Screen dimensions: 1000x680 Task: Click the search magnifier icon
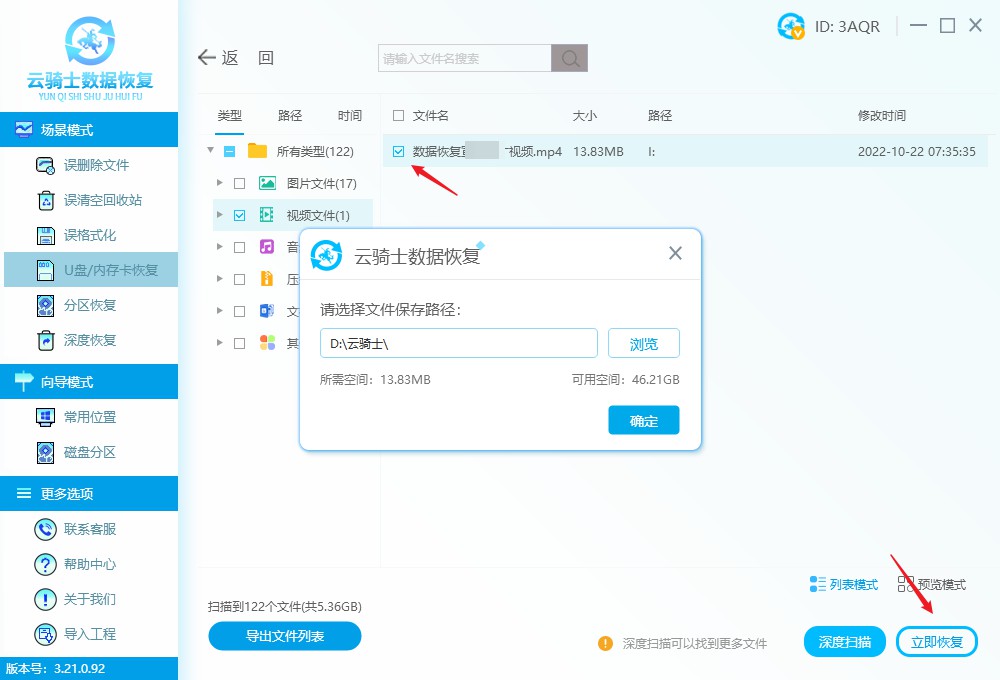tap(570, 59)
